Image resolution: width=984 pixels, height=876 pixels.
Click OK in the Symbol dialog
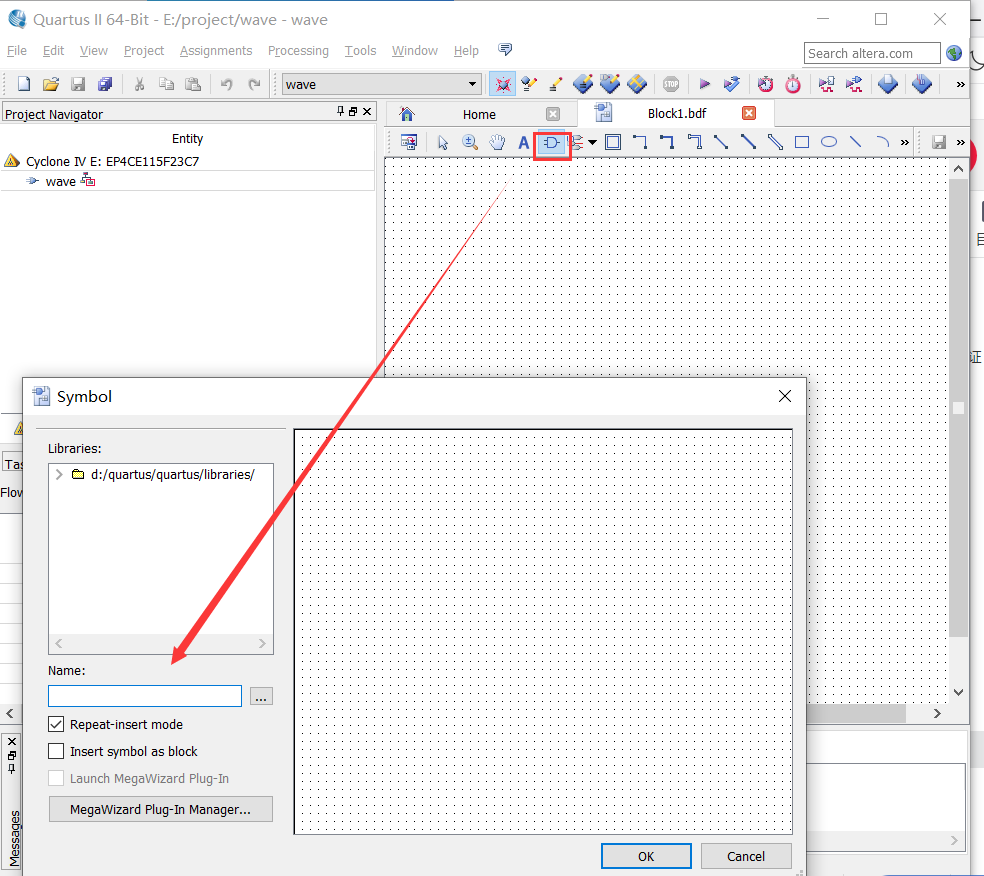[x=646, y=857]
